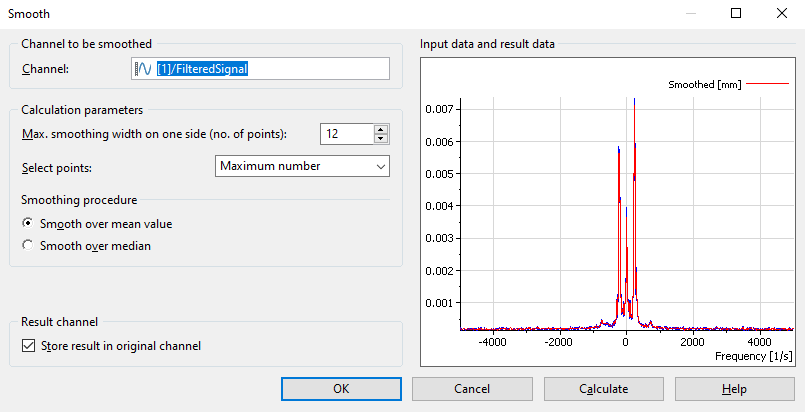Decrease smoothing width with the down arrow
805x412 pixels.
(381, 139)
